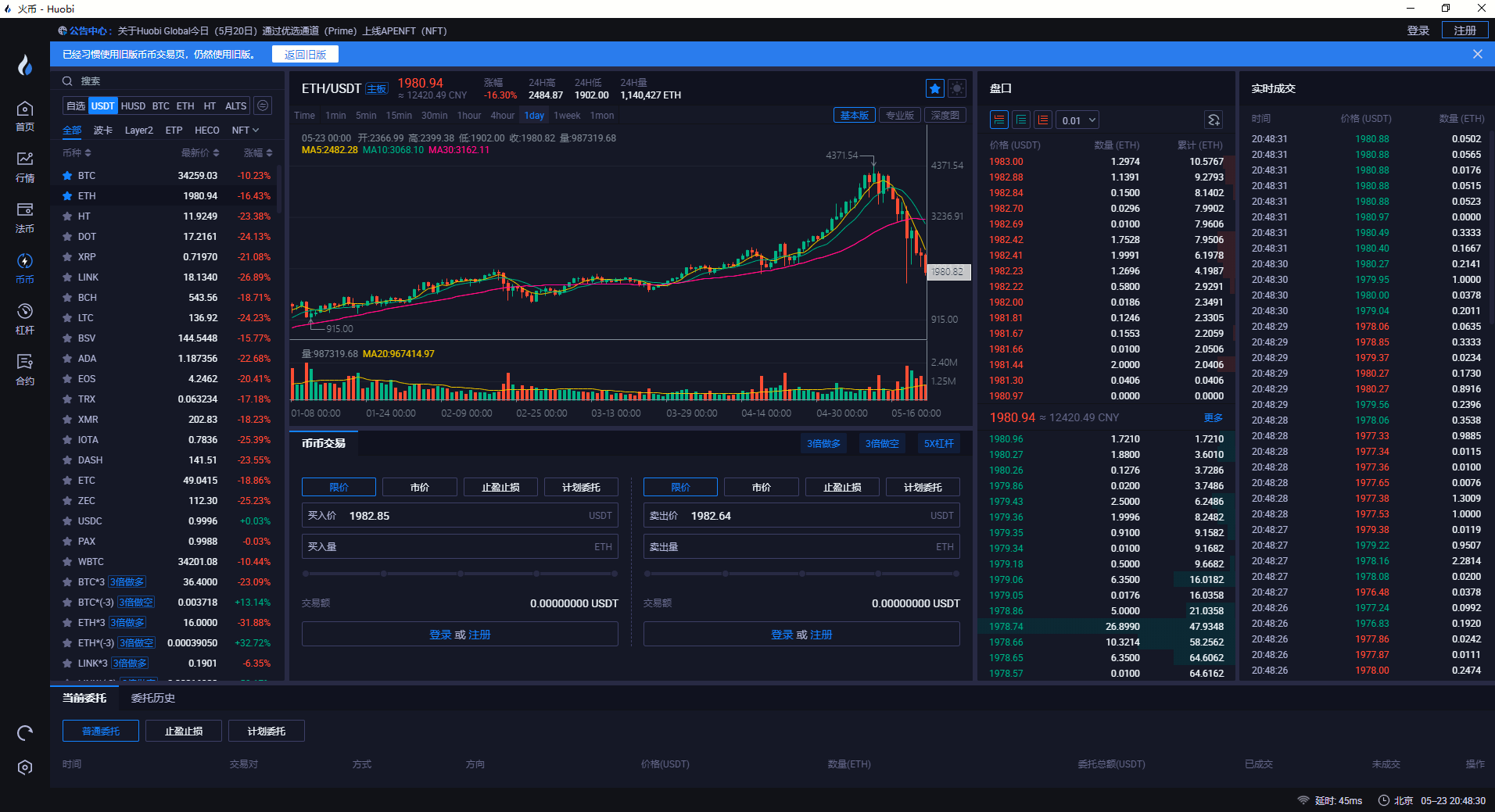
Task: Select the 自选 favorites tab
Action: click(76, 106)
